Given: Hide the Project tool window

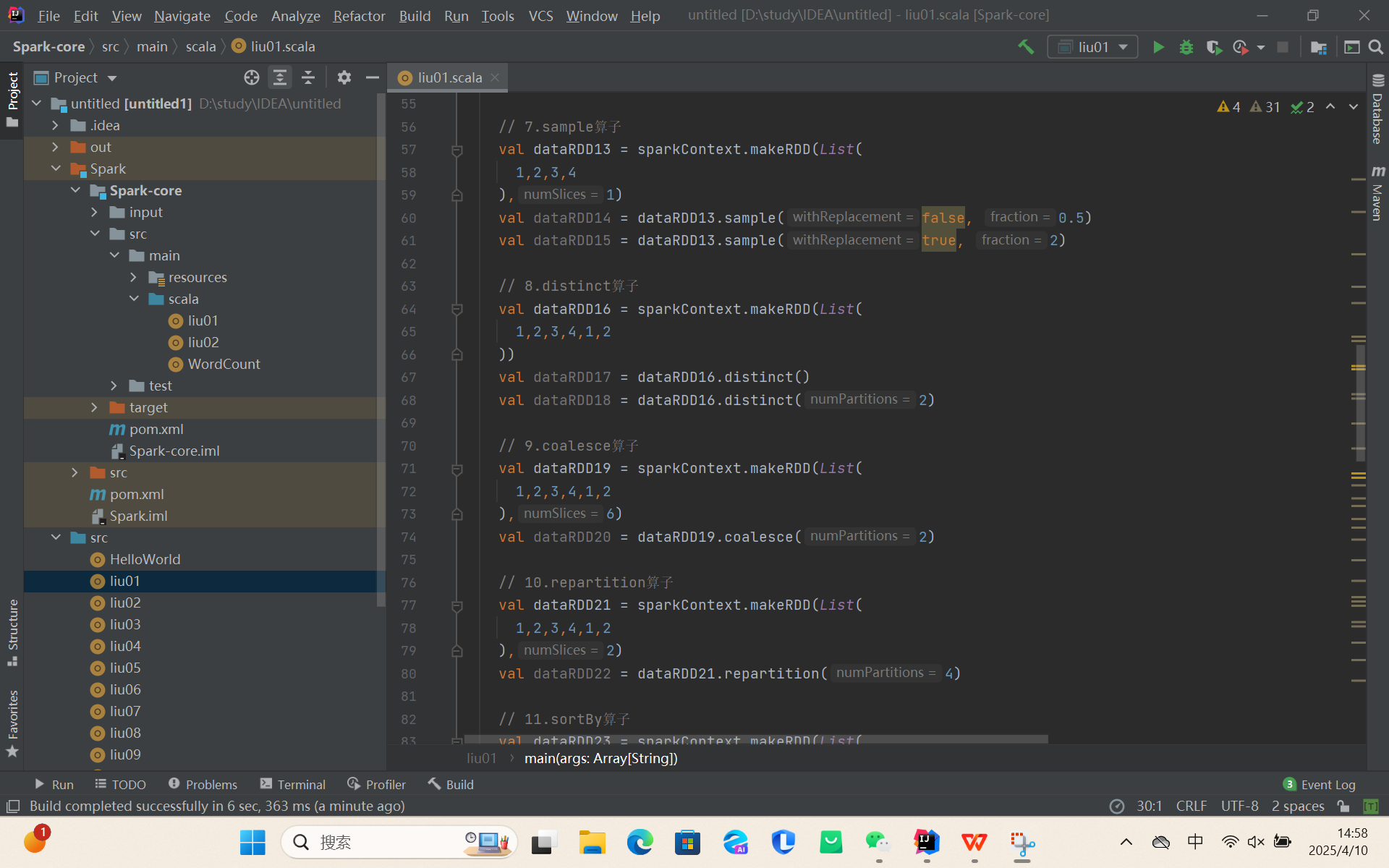Looking at the screenshot, I should 373,77.
